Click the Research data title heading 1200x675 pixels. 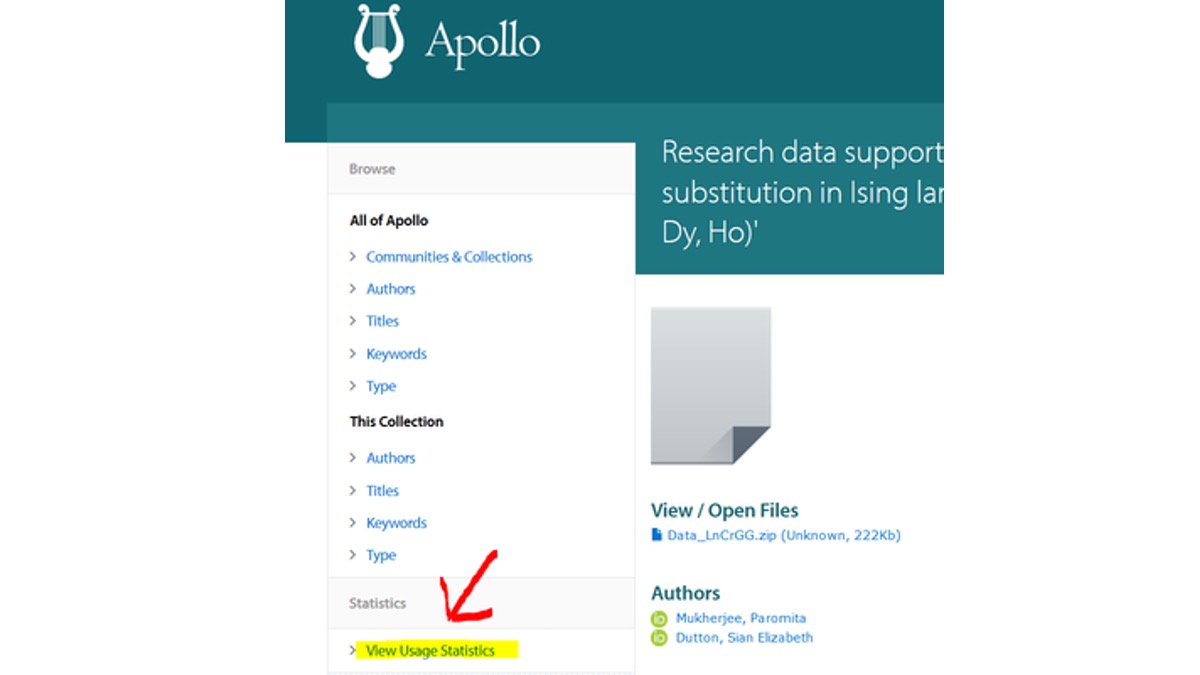coord(803,193)
